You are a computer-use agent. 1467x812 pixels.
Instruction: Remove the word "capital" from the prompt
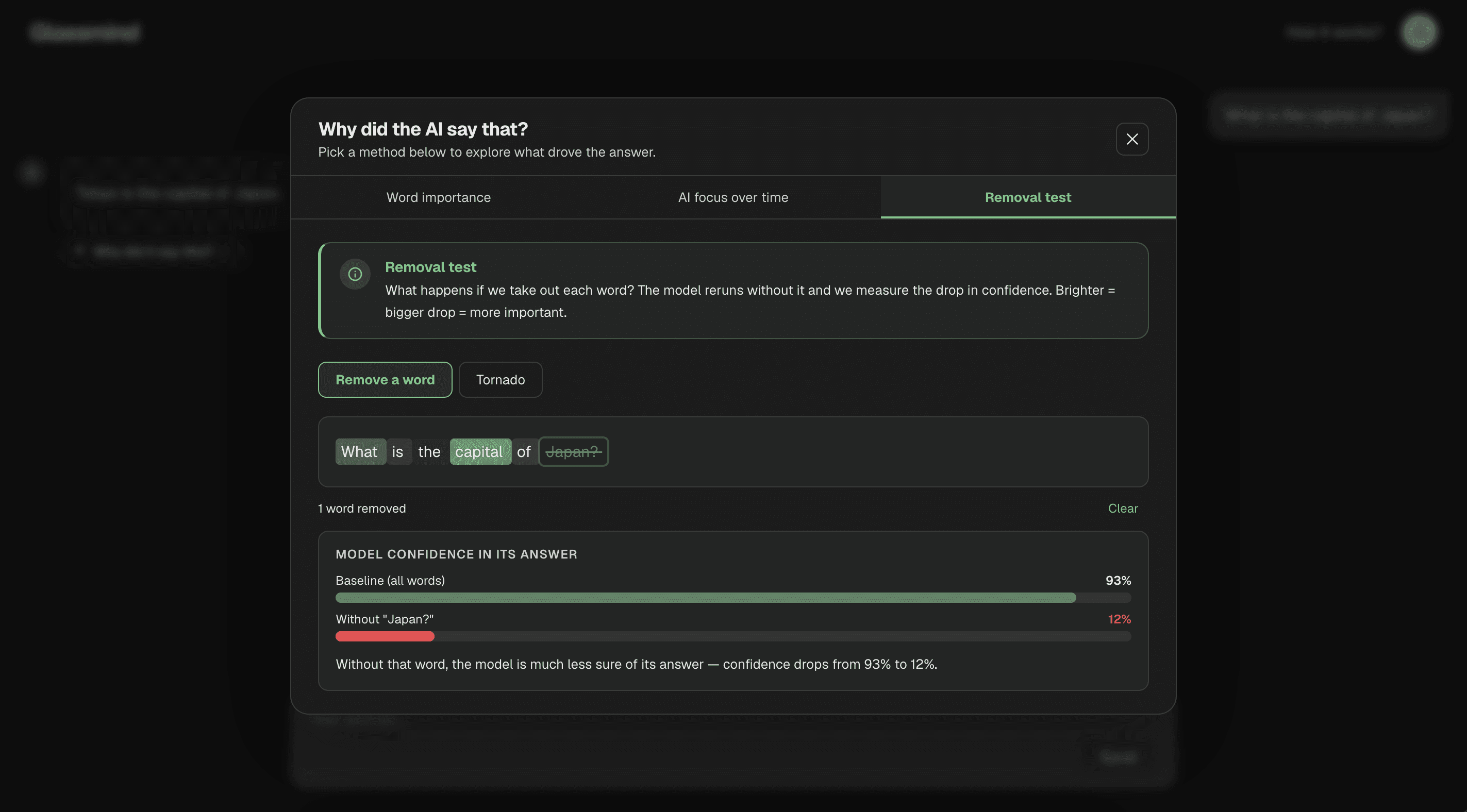pos(480,451)
